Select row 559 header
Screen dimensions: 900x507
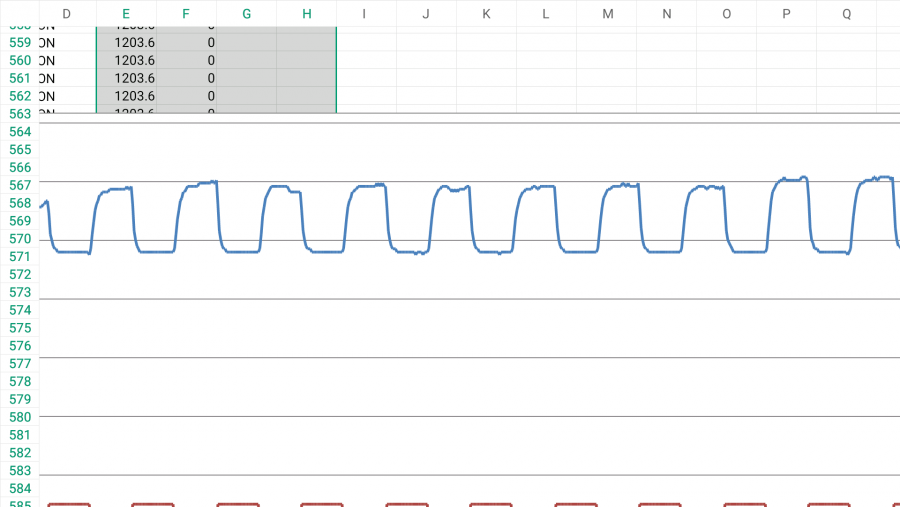click(x=19, y=43)
